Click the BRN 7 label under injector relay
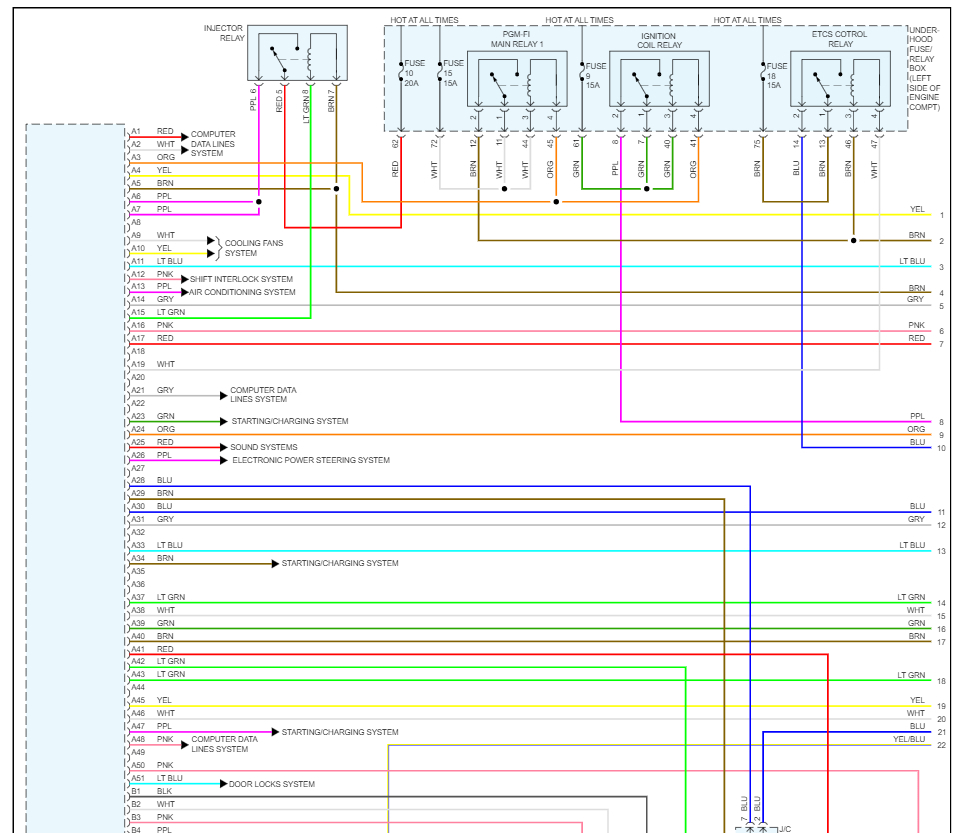The height and width of the screenshot is (833, 955). pyautogui.click(x=331, y=101)
